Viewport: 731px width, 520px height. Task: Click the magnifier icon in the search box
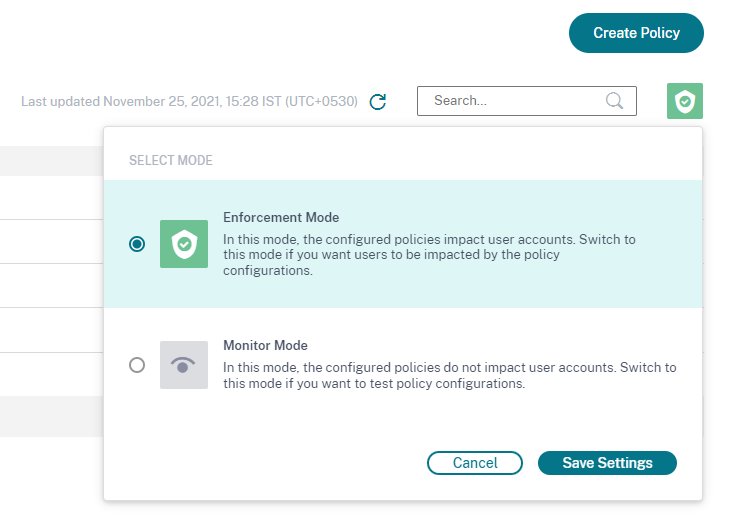[615, 101]
